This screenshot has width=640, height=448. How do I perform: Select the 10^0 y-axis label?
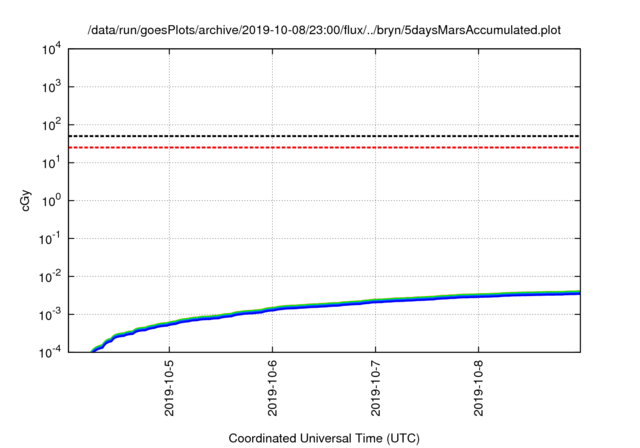pos(51,201)
